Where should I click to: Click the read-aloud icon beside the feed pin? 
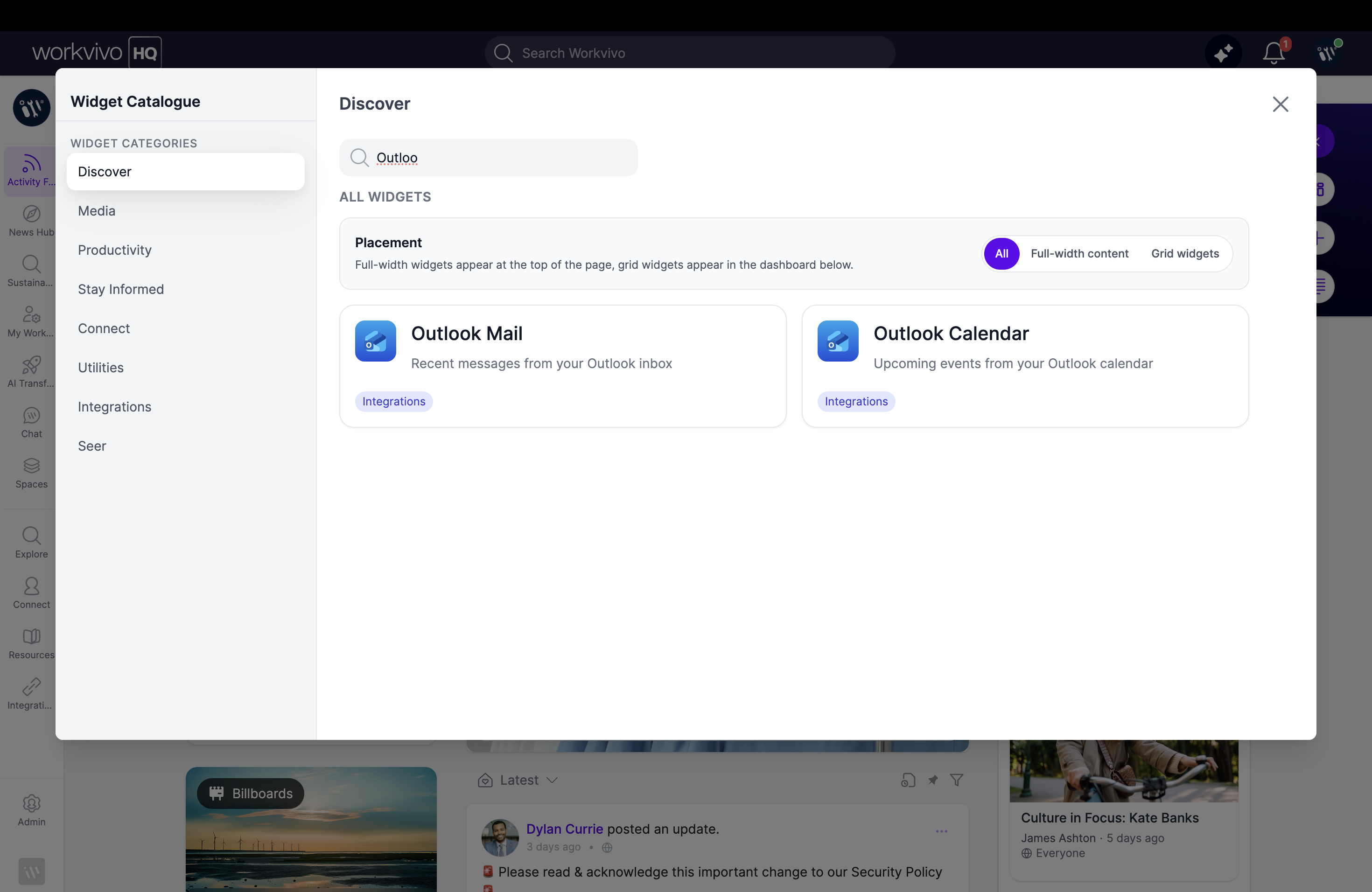908,780
